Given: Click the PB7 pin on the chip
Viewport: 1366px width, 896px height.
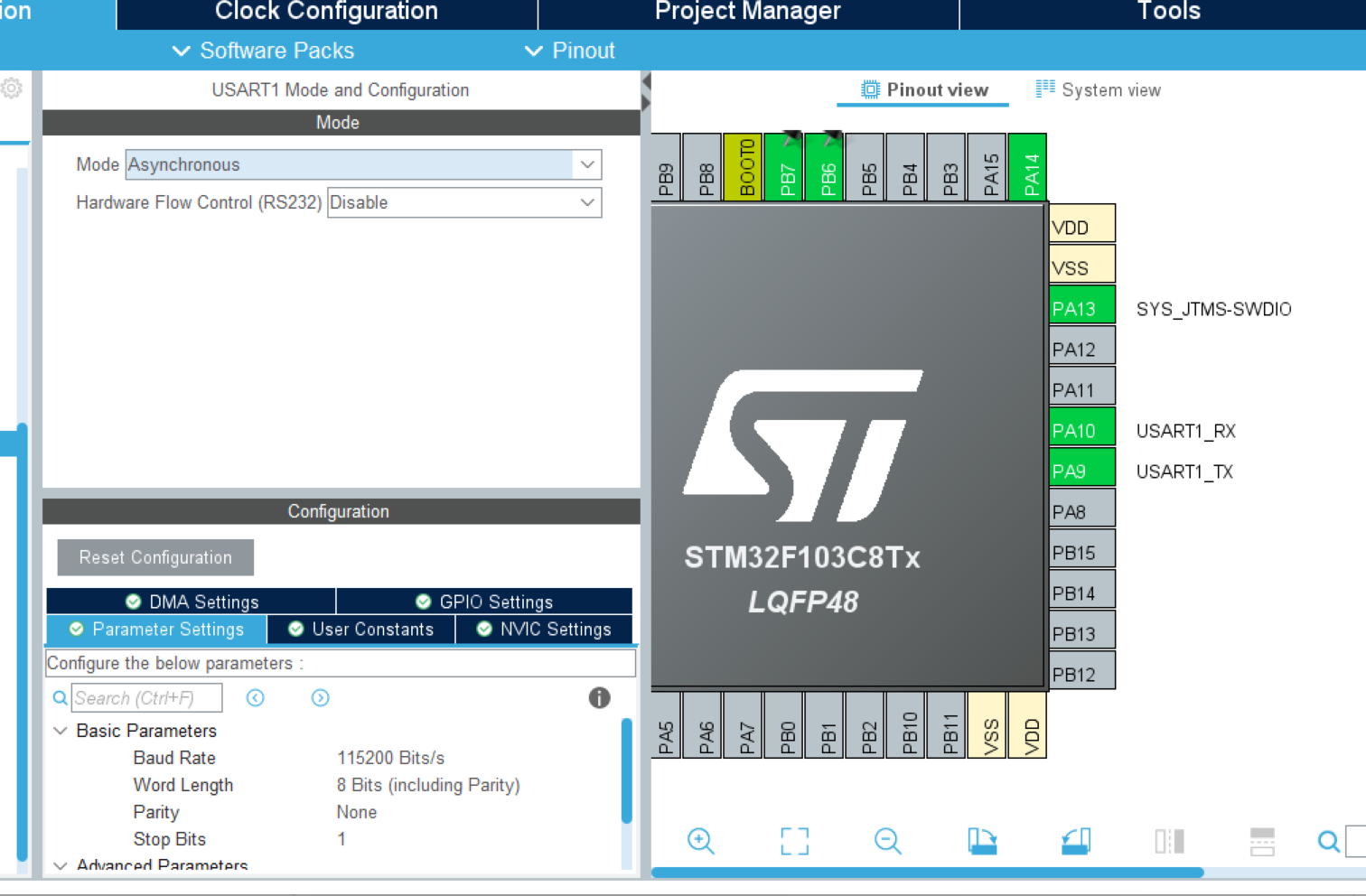Looking at the screenshot, I should pyautogui.click(x=783, y=166).
